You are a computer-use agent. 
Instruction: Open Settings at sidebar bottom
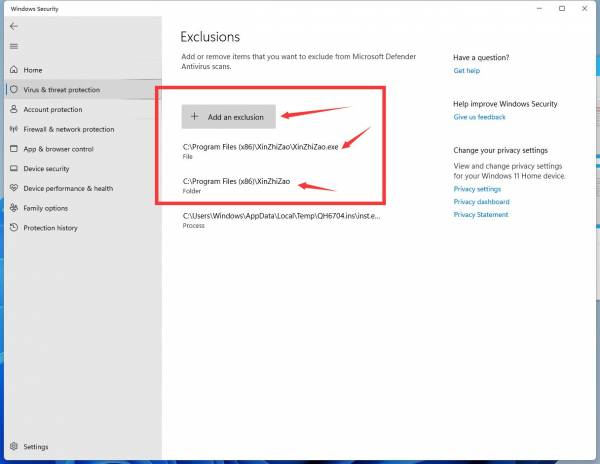point(83,446)
